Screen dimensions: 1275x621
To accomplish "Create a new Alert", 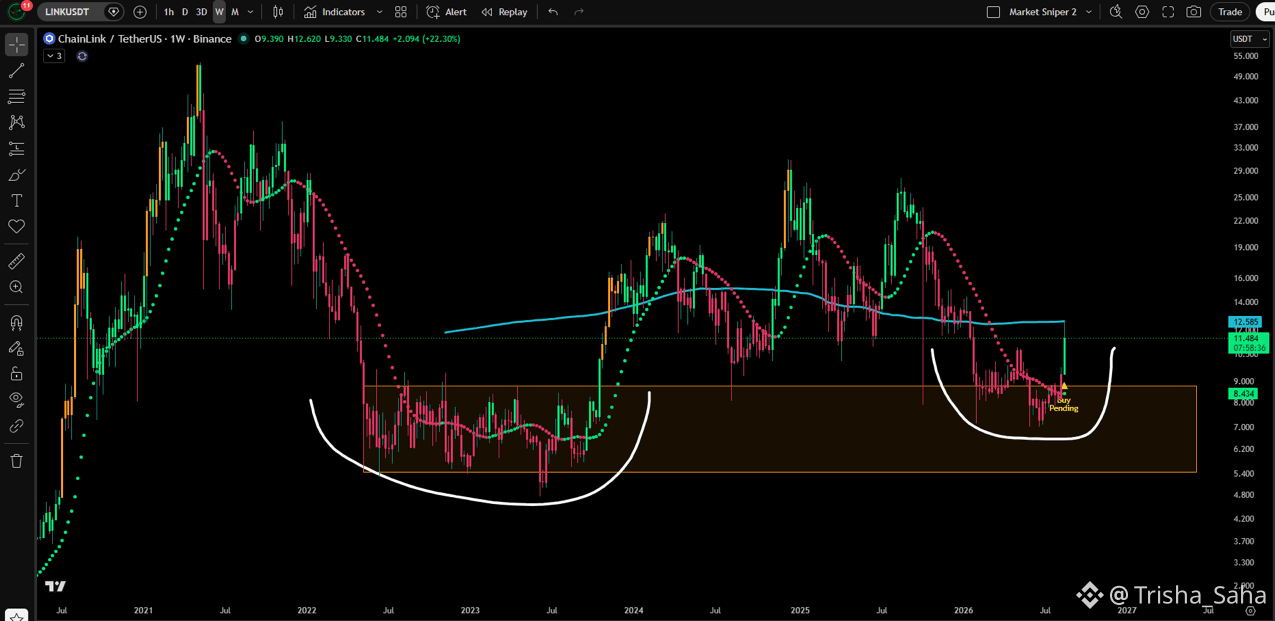I will [447, 12].
